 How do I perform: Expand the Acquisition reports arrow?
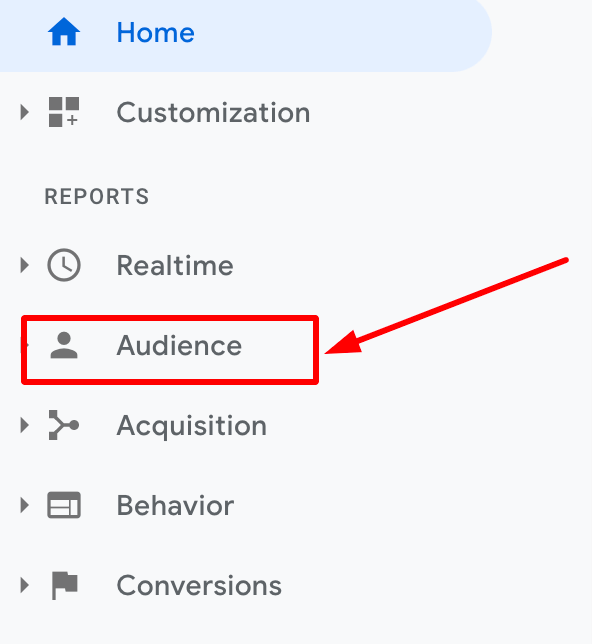pyautogui.click(x=25, y=425)
